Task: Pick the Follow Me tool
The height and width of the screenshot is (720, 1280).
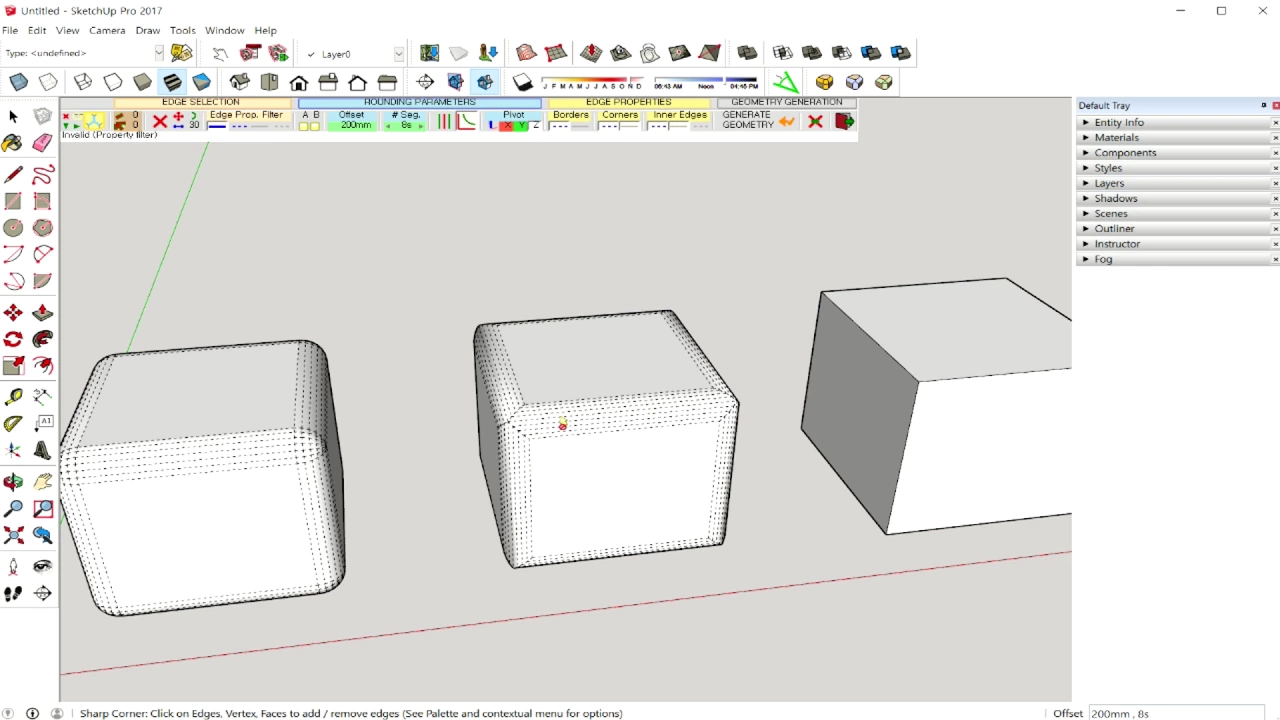Action: 42,339
